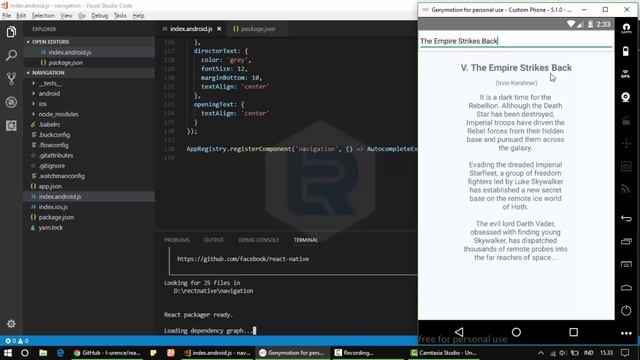
Task: Open Genymotion device ID widget
Action: click(x=626, y=166)
